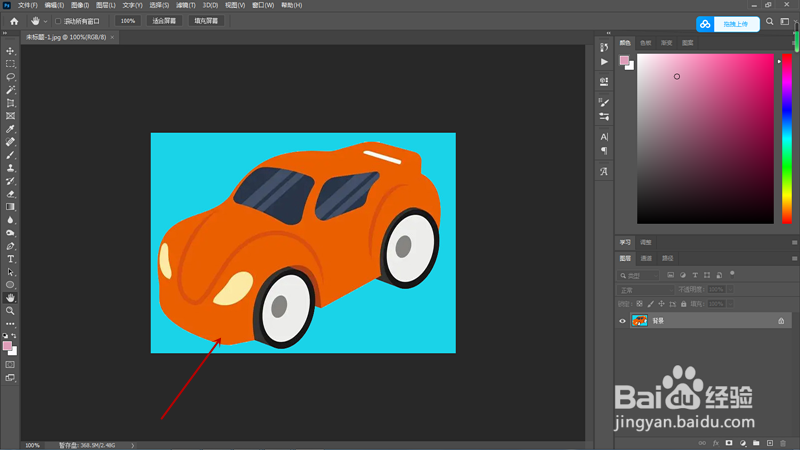Select the Ellipse shape tool
800x450 pixels.
10,285
